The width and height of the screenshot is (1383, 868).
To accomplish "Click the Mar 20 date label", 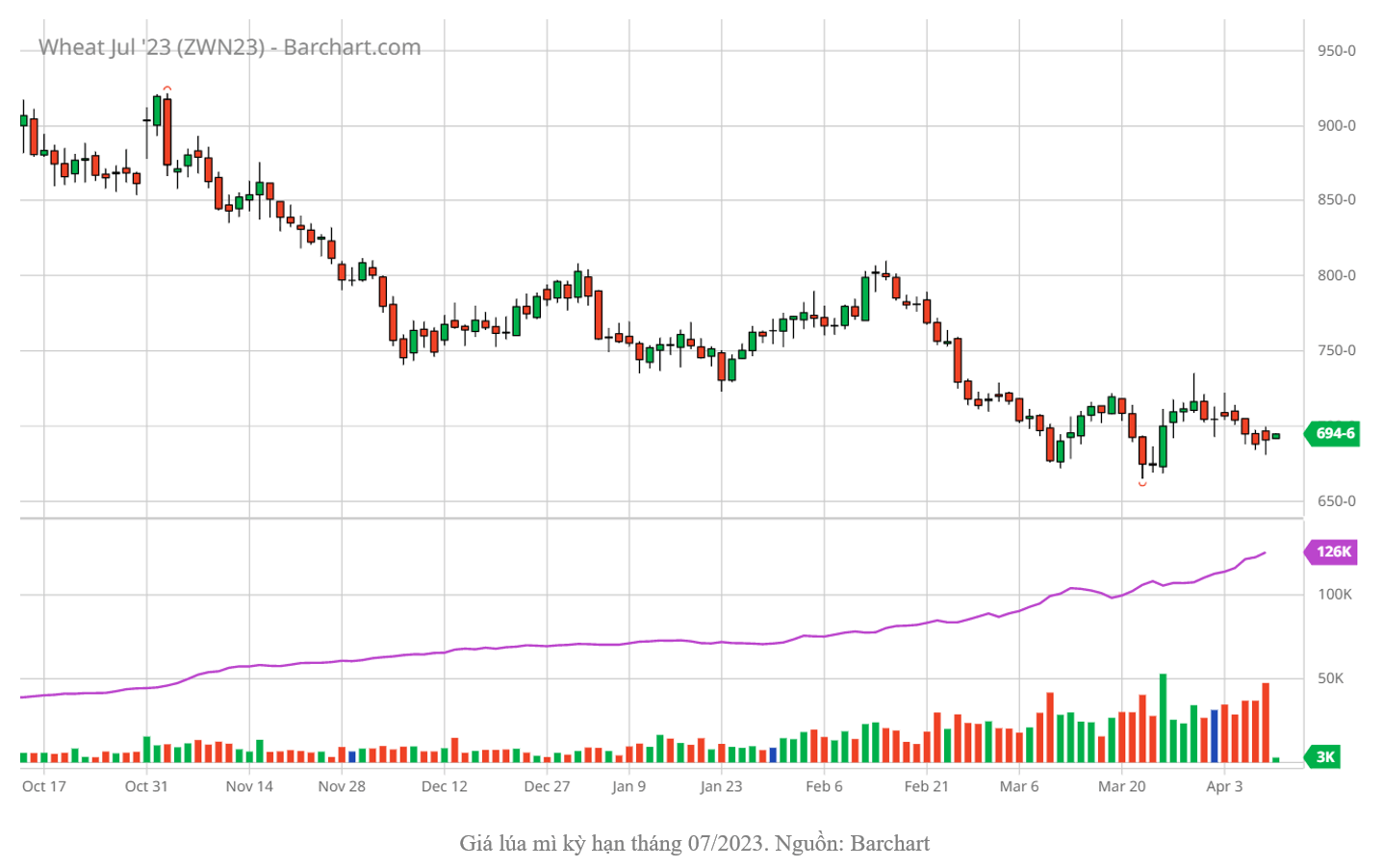I will [x=1122, y=786].
